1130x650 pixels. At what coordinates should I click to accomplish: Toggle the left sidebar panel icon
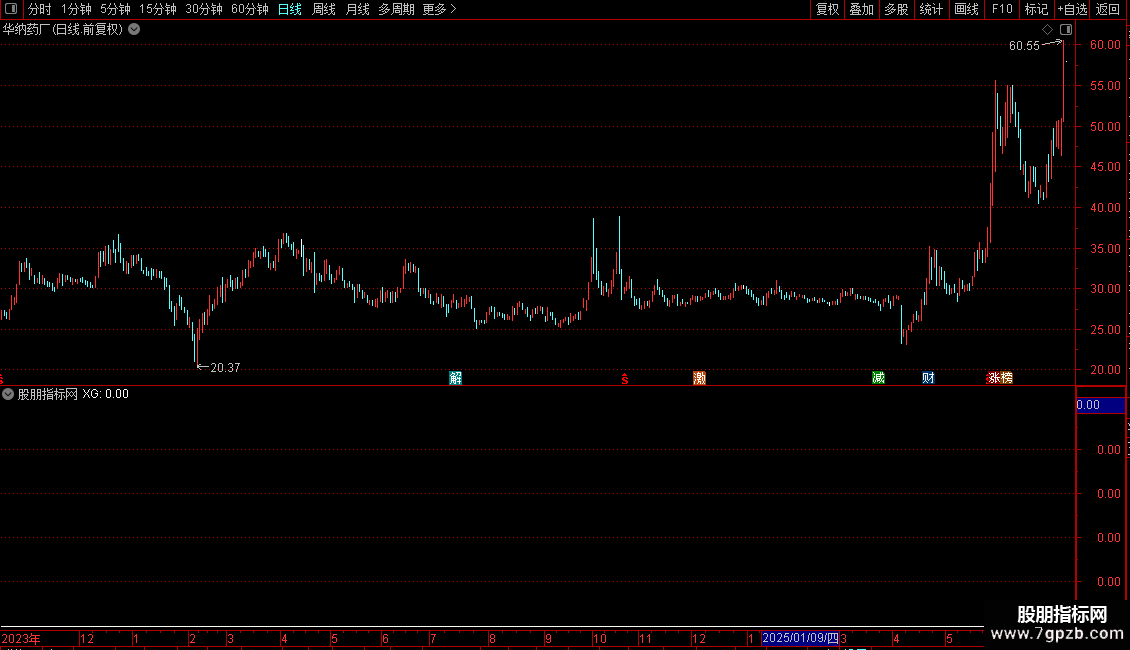(x=11, y=9)
